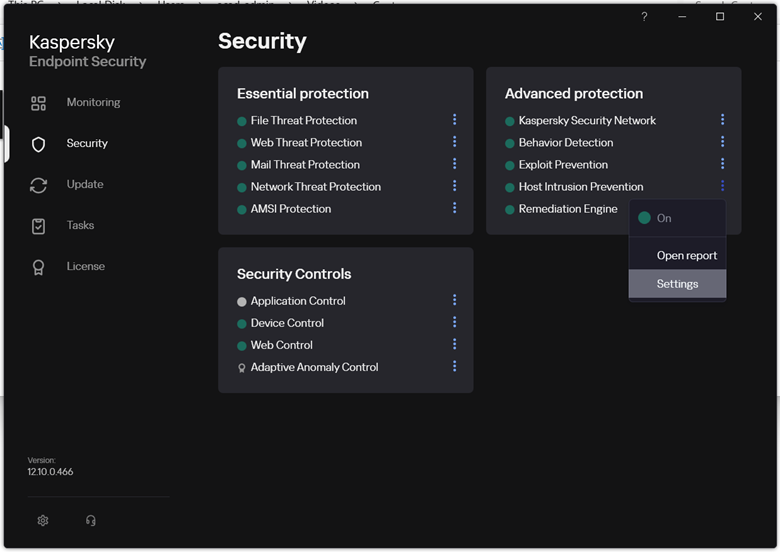Click Application Control status indicator dot

click(242, 301)
